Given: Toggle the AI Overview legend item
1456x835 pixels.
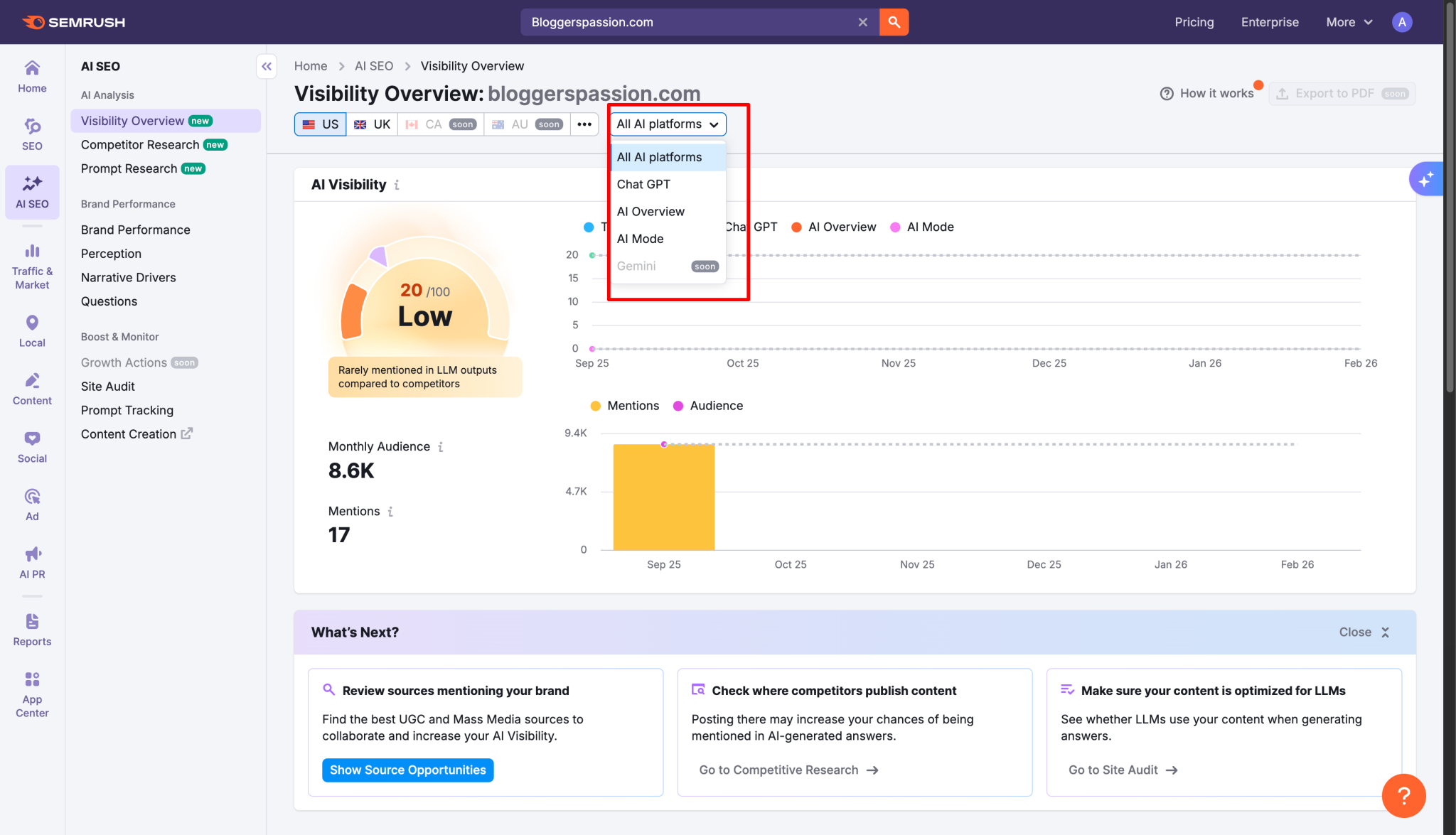Looking at the screenshot, I should point(833,227).
